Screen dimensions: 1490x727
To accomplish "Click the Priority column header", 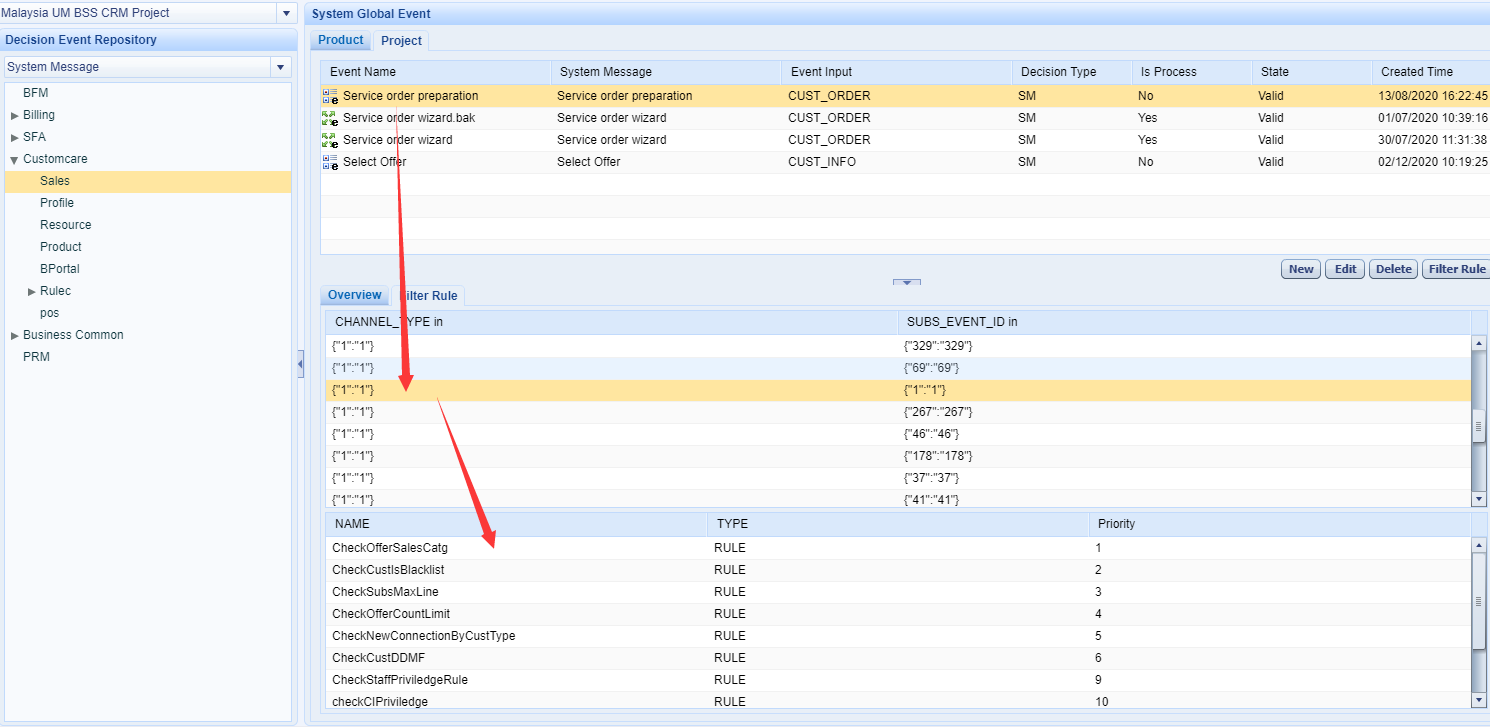I will [x=1281, y=524].
